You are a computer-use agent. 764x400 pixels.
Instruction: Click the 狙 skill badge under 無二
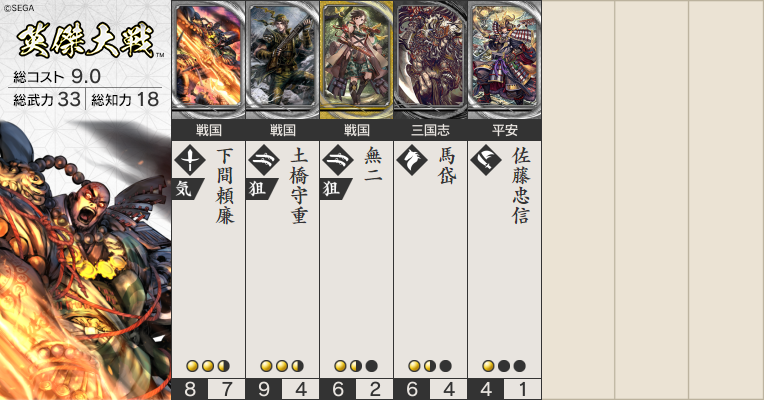point(335,189)
